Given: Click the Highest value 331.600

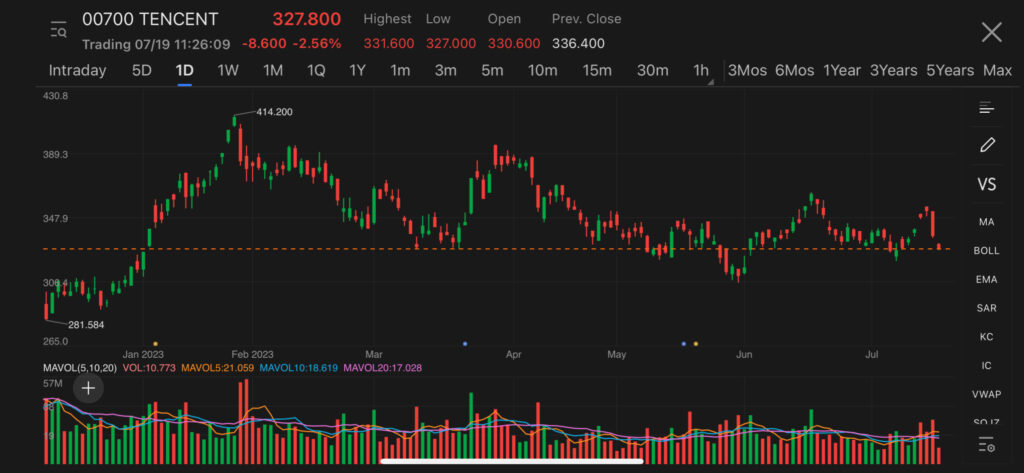Looking at the screenshot, I should click(x=389, y=44).
